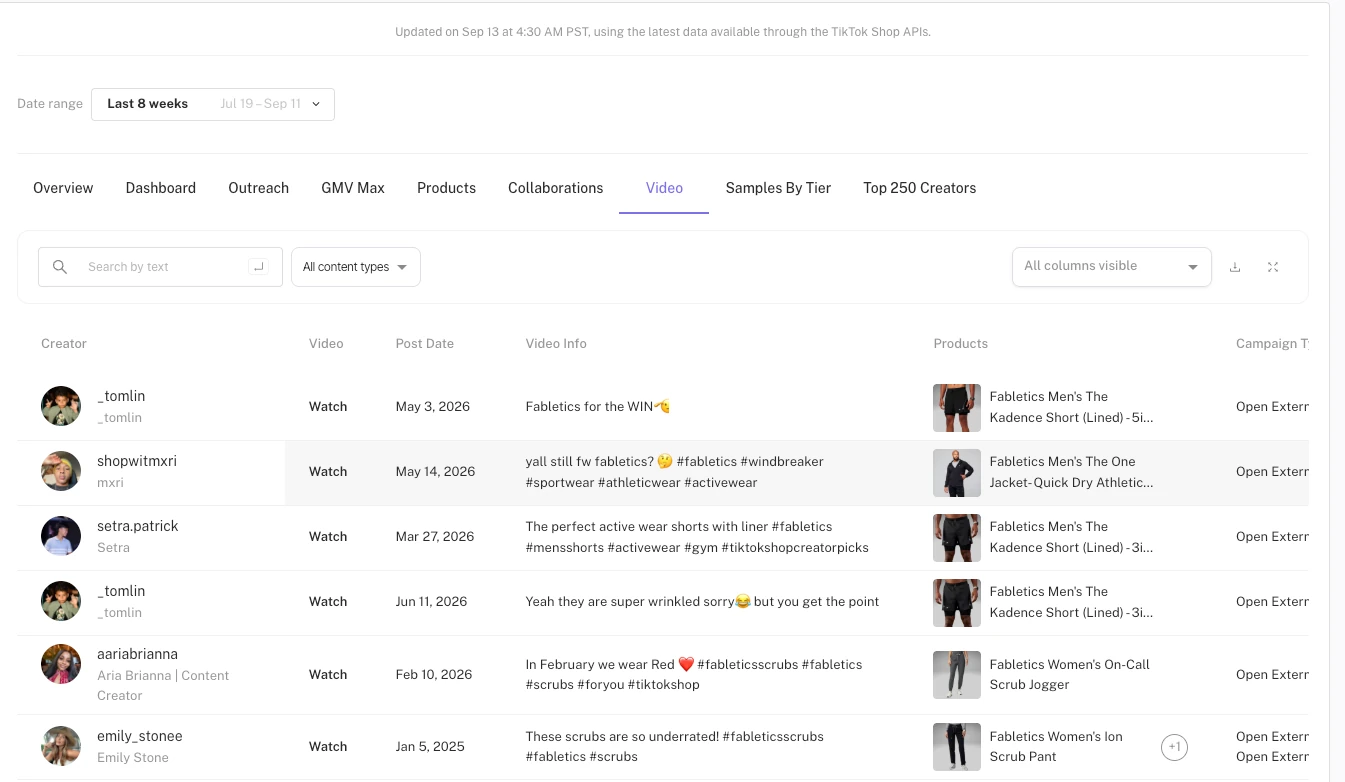Click the On-Call Scrub Jogger product thumbnail
The width and height of the screenshot is (1345, 782).
tap(957, 675)
